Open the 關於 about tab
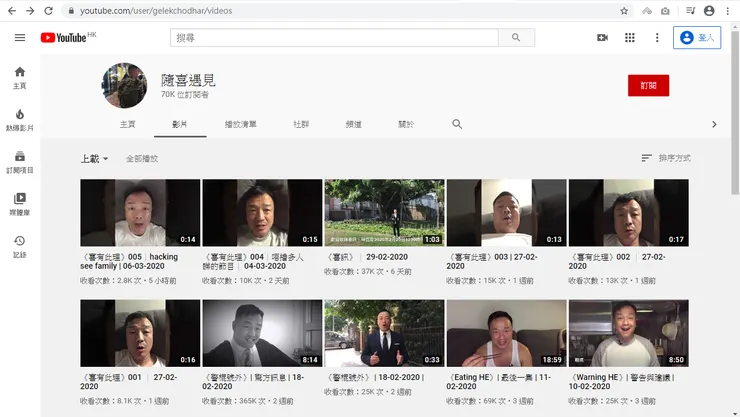740x417 pixels. tap(406, 124)
